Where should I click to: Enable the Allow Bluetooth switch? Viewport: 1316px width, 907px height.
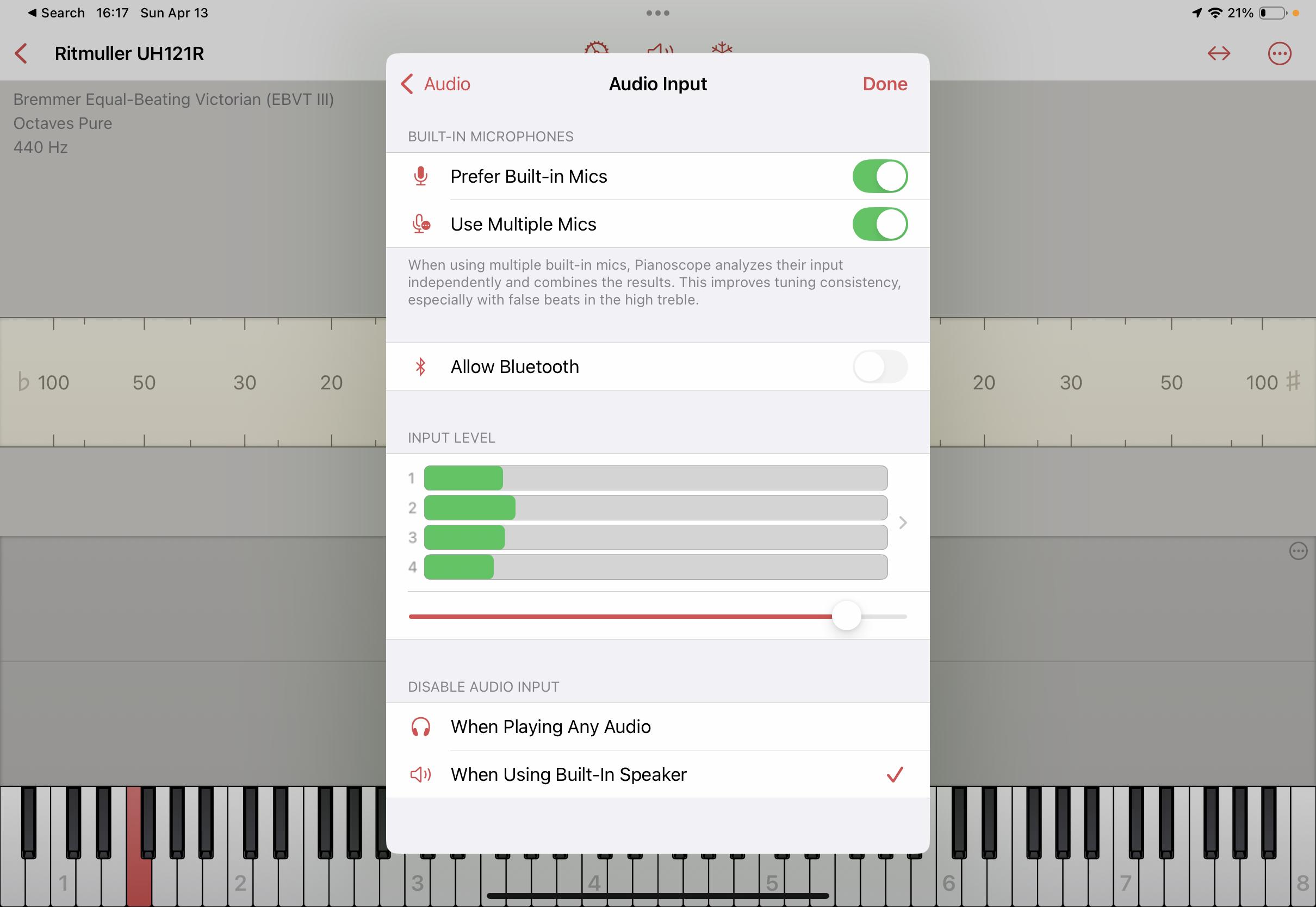880,366
